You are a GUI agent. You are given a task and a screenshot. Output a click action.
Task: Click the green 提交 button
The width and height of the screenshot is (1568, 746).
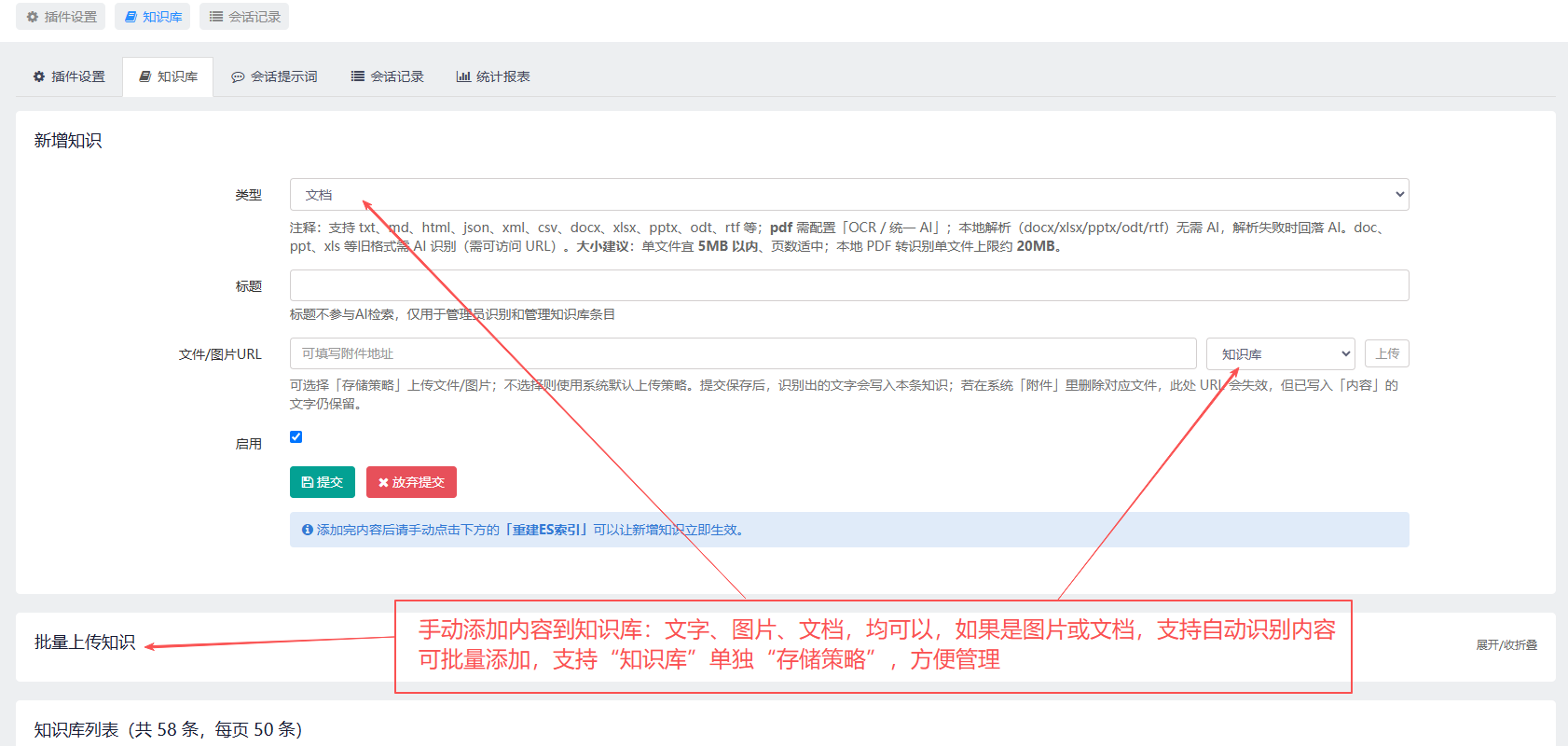coord(323,482)
